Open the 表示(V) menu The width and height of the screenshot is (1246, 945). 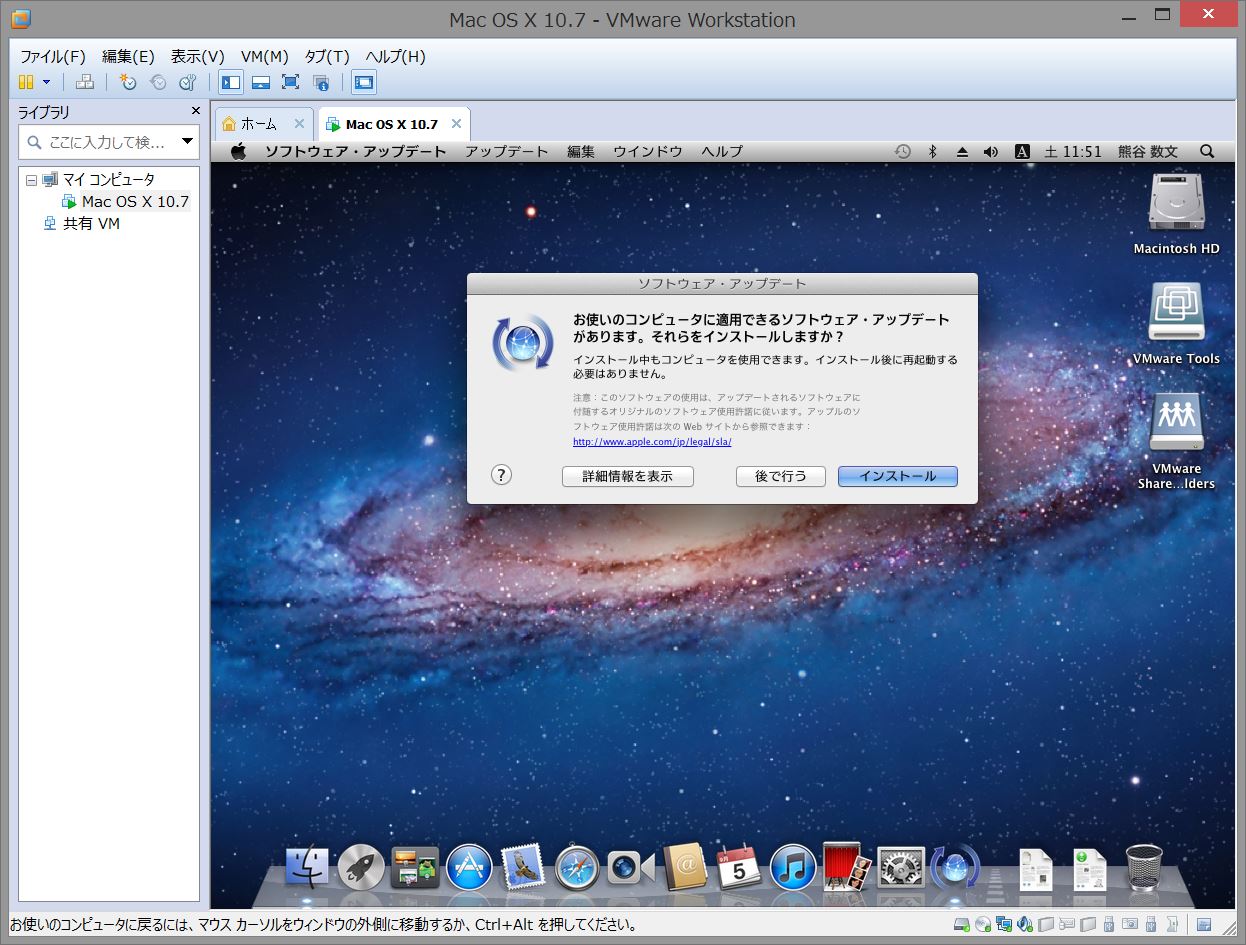point(197,56)
